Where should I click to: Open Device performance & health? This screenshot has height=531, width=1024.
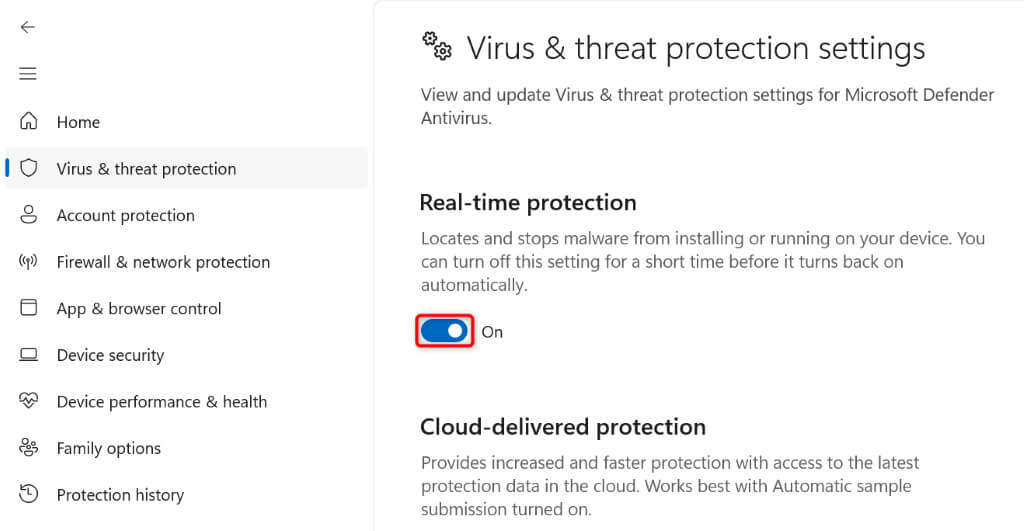coord(161,402)
